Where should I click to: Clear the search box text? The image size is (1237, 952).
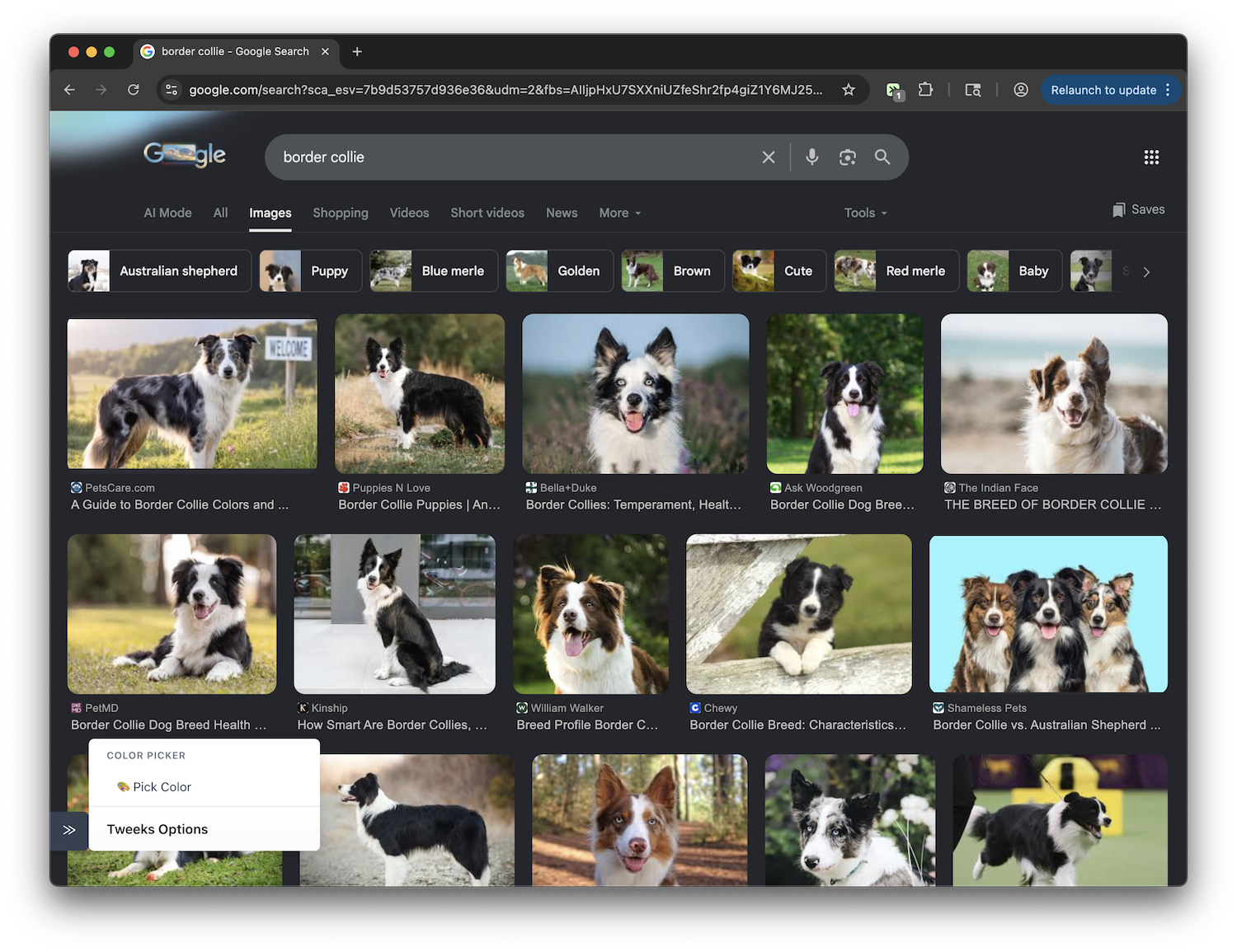(768, 157)
